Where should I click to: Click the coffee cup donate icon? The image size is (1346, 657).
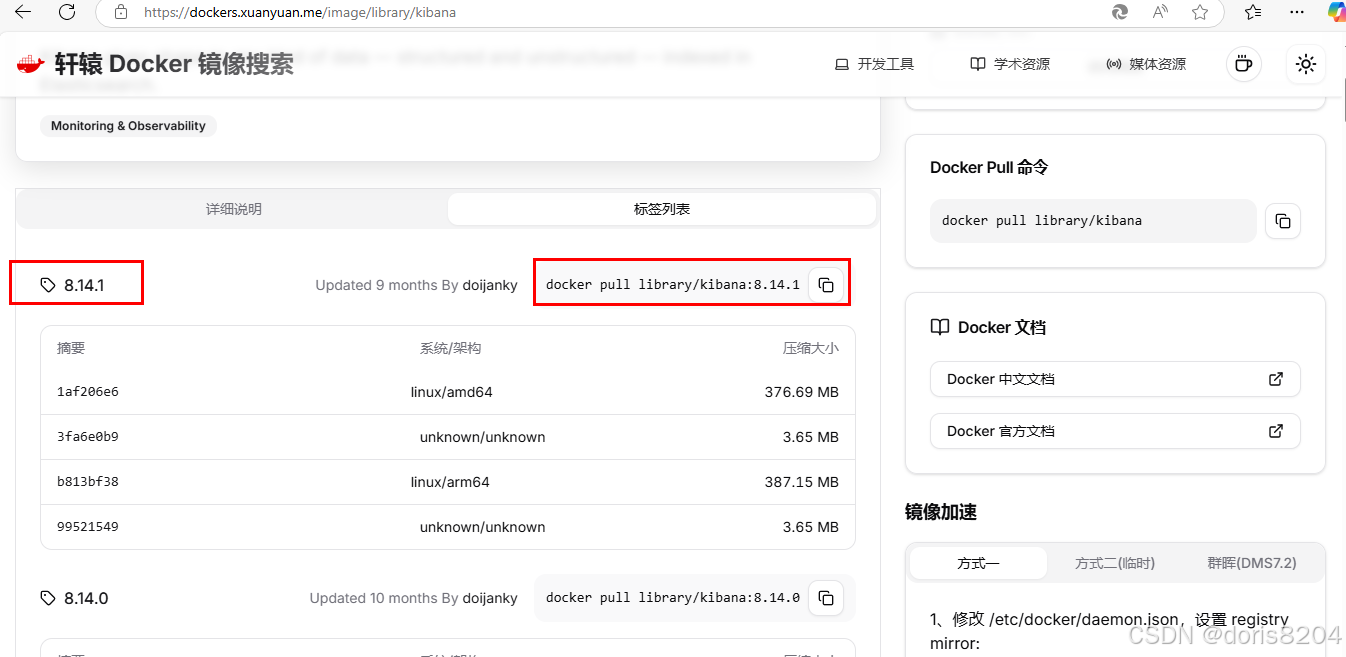pos(1243,64)
